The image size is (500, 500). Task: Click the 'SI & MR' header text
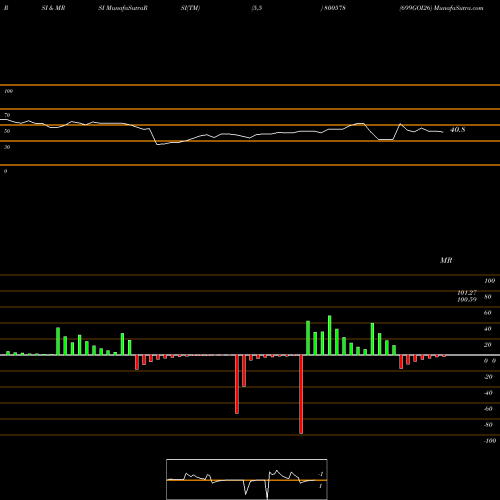coord(53,8)
